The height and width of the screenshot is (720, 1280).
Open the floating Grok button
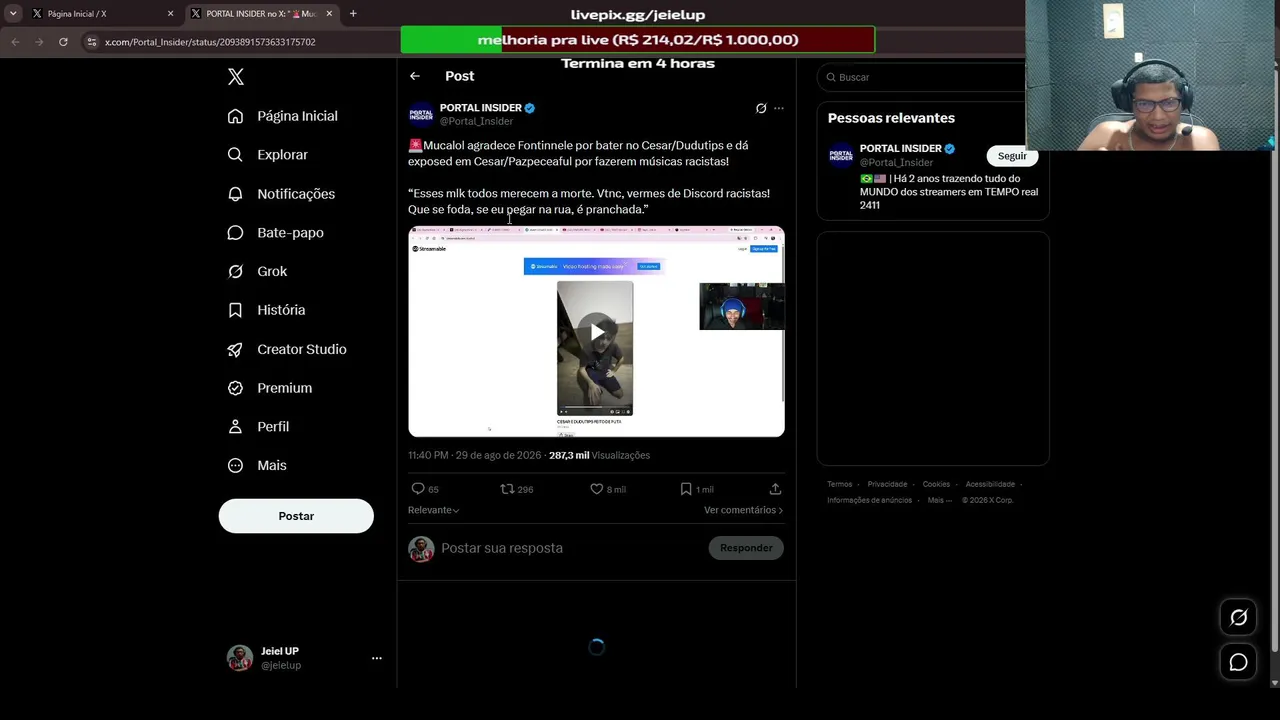coord(1238,617)
